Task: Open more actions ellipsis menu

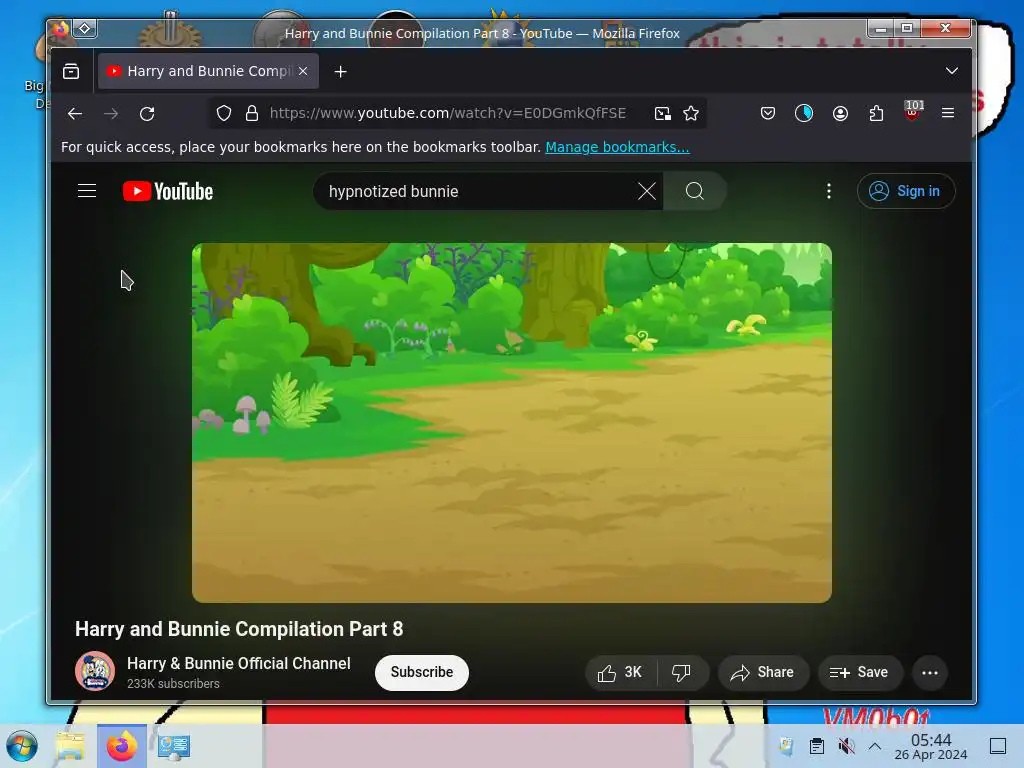Action: 929,673
